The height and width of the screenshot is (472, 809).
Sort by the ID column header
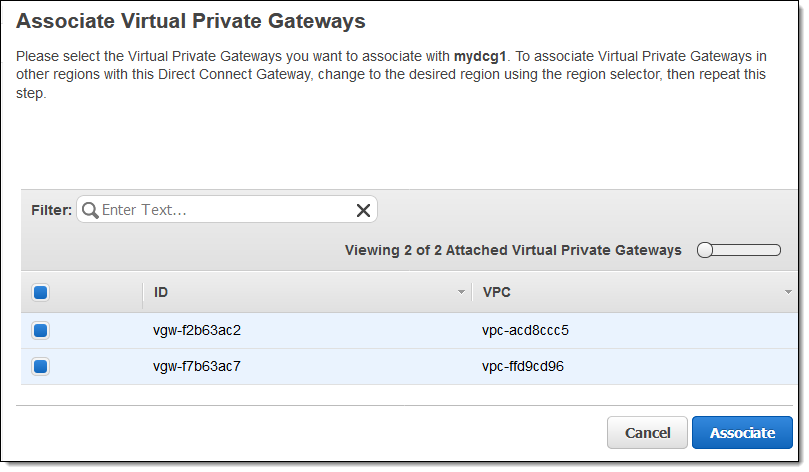[161, 293]
